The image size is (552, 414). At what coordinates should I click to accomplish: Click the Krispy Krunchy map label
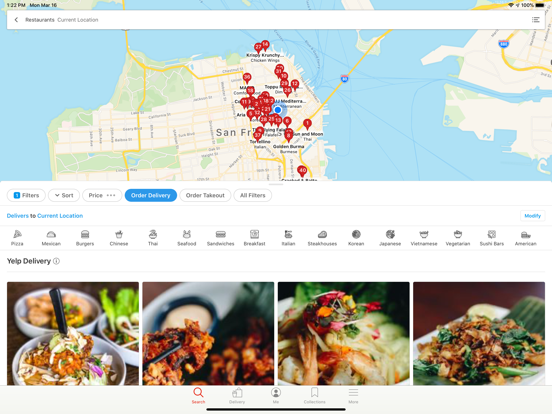[x=265, y=55]
